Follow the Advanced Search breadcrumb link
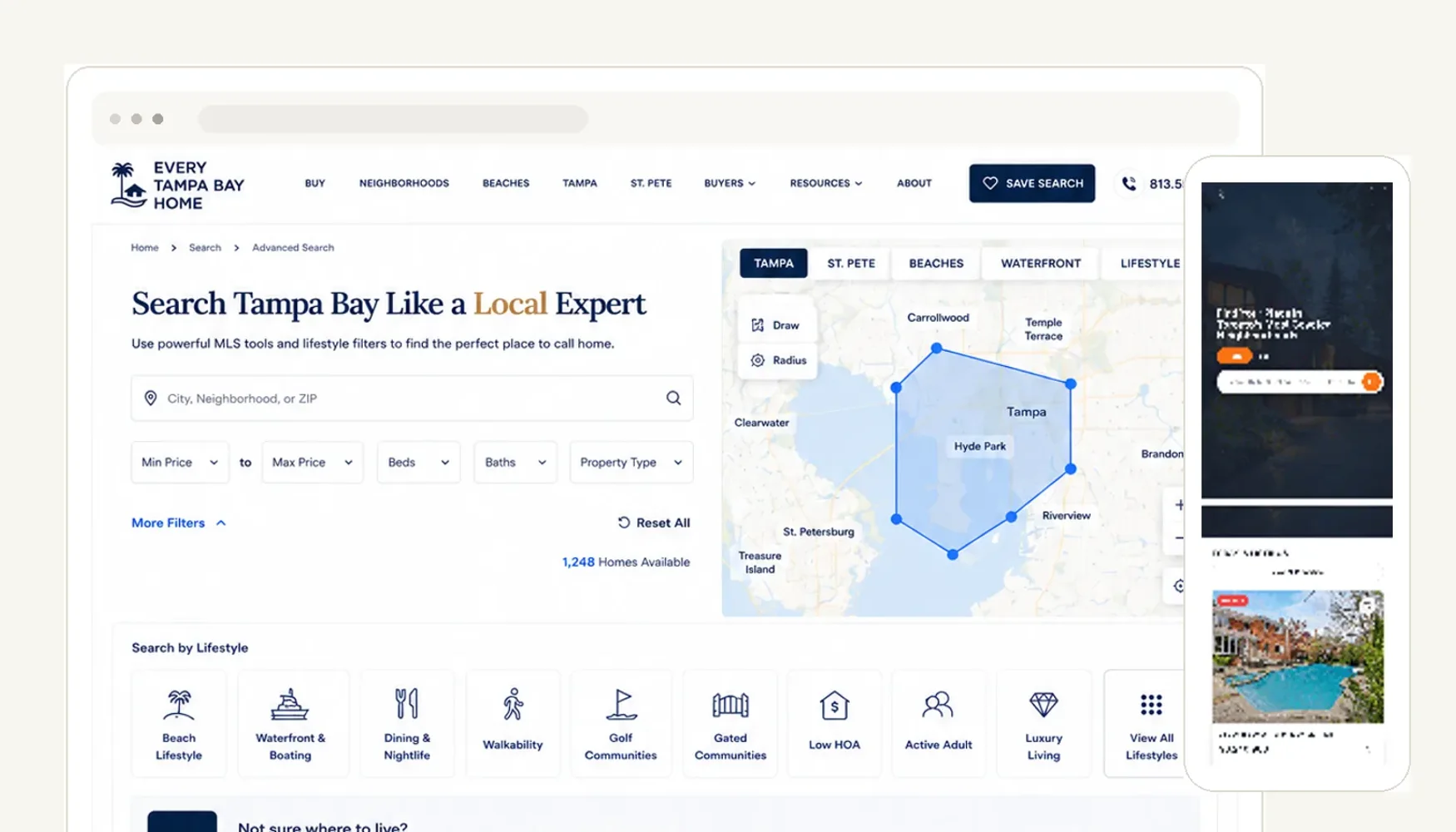 coord(293,248)
